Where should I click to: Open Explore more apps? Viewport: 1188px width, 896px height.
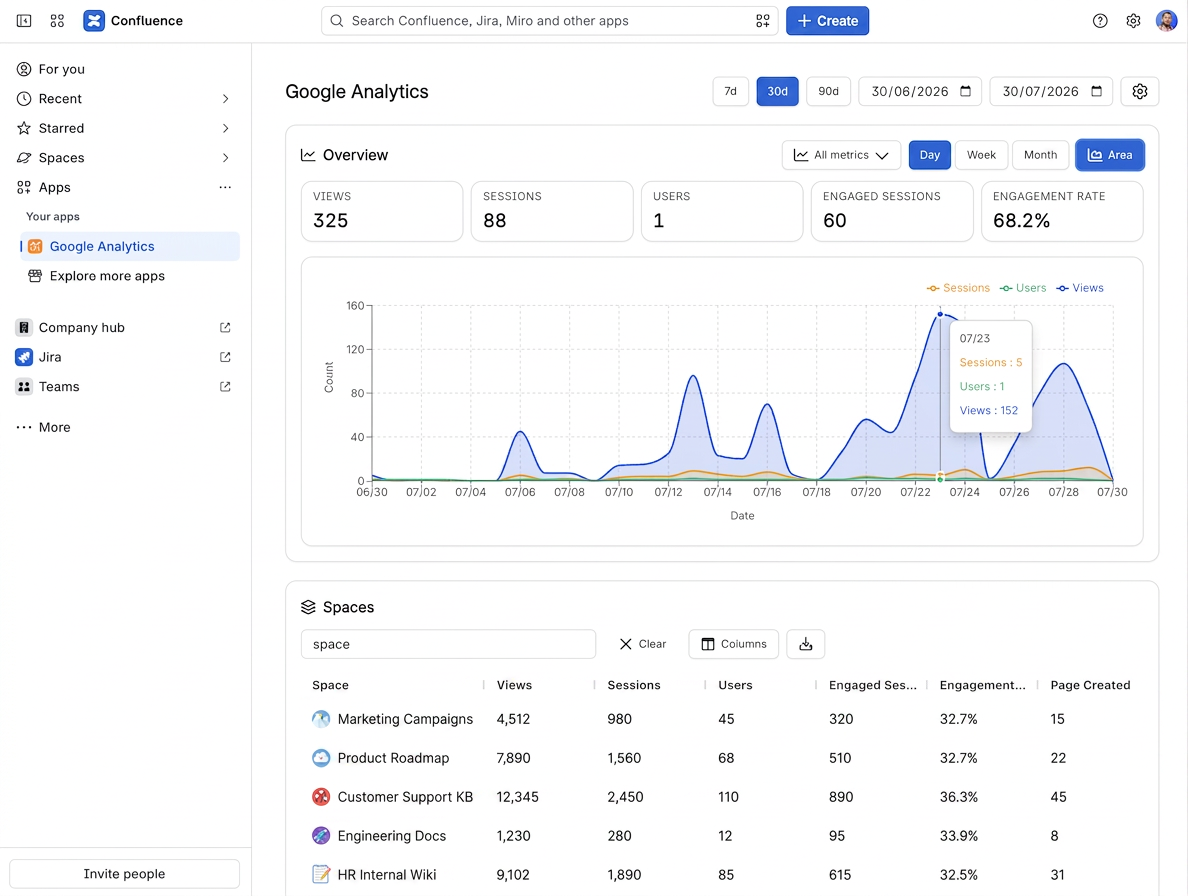[x=96, y=276]
